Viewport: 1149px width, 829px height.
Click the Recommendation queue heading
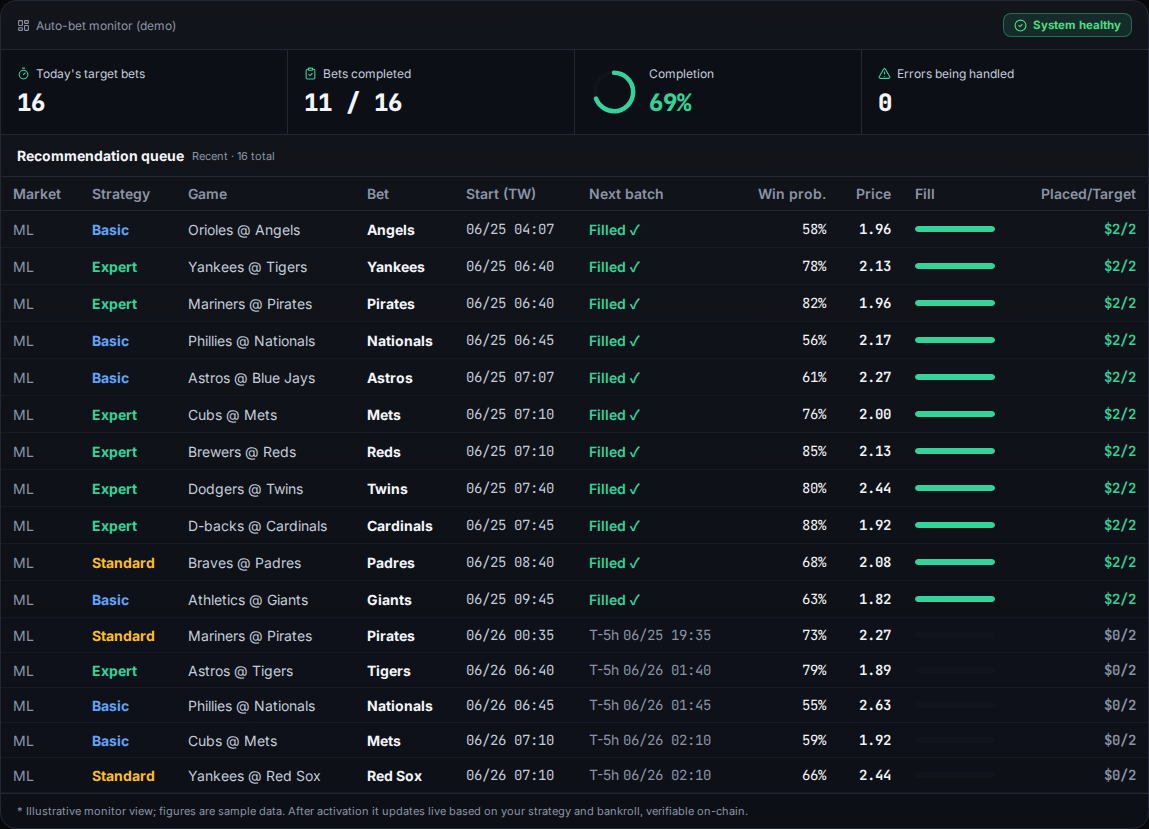tap(100, 156)
